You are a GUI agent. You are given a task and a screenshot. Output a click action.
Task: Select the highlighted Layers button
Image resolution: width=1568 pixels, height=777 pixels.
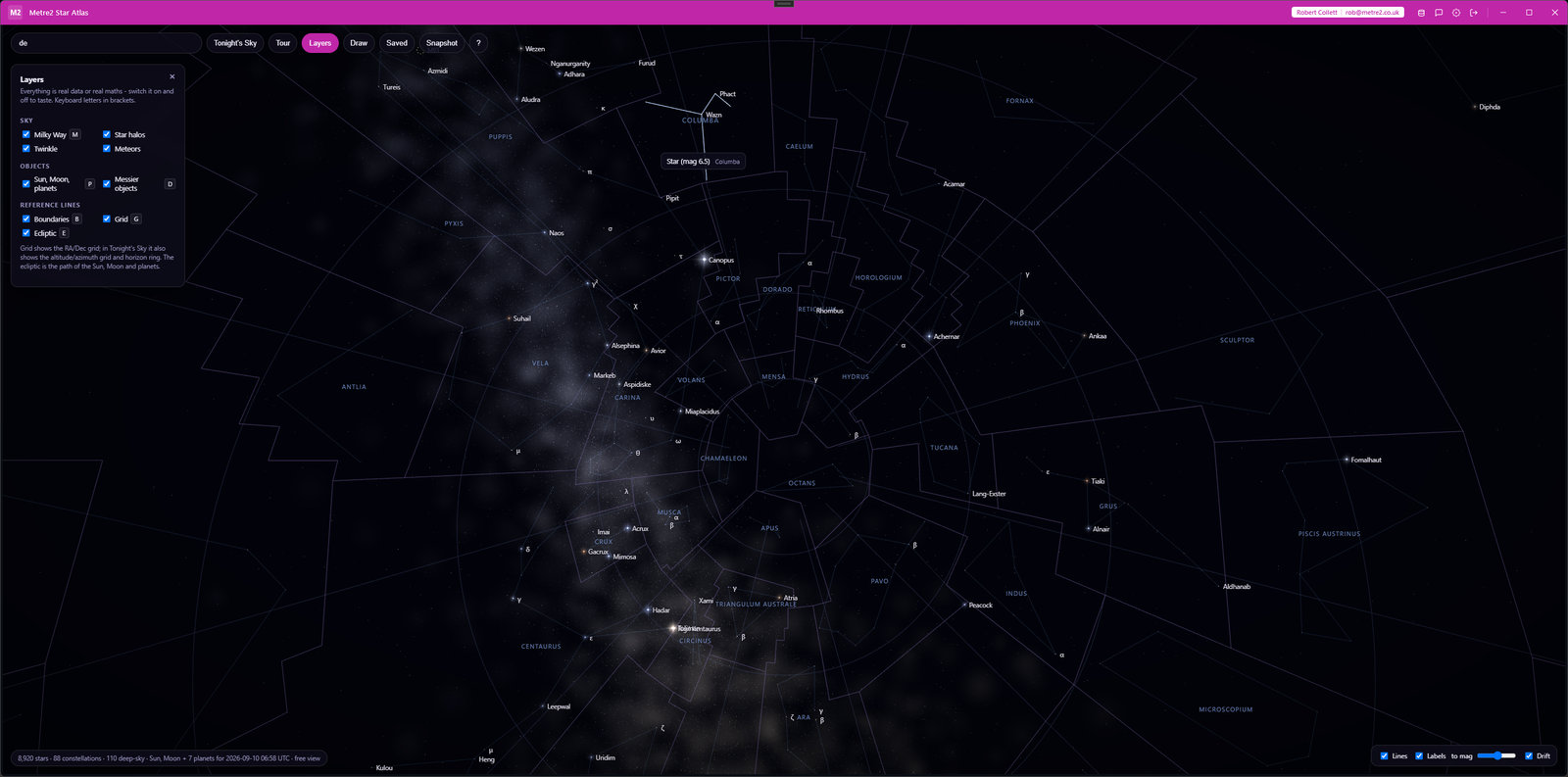[320, 43]
